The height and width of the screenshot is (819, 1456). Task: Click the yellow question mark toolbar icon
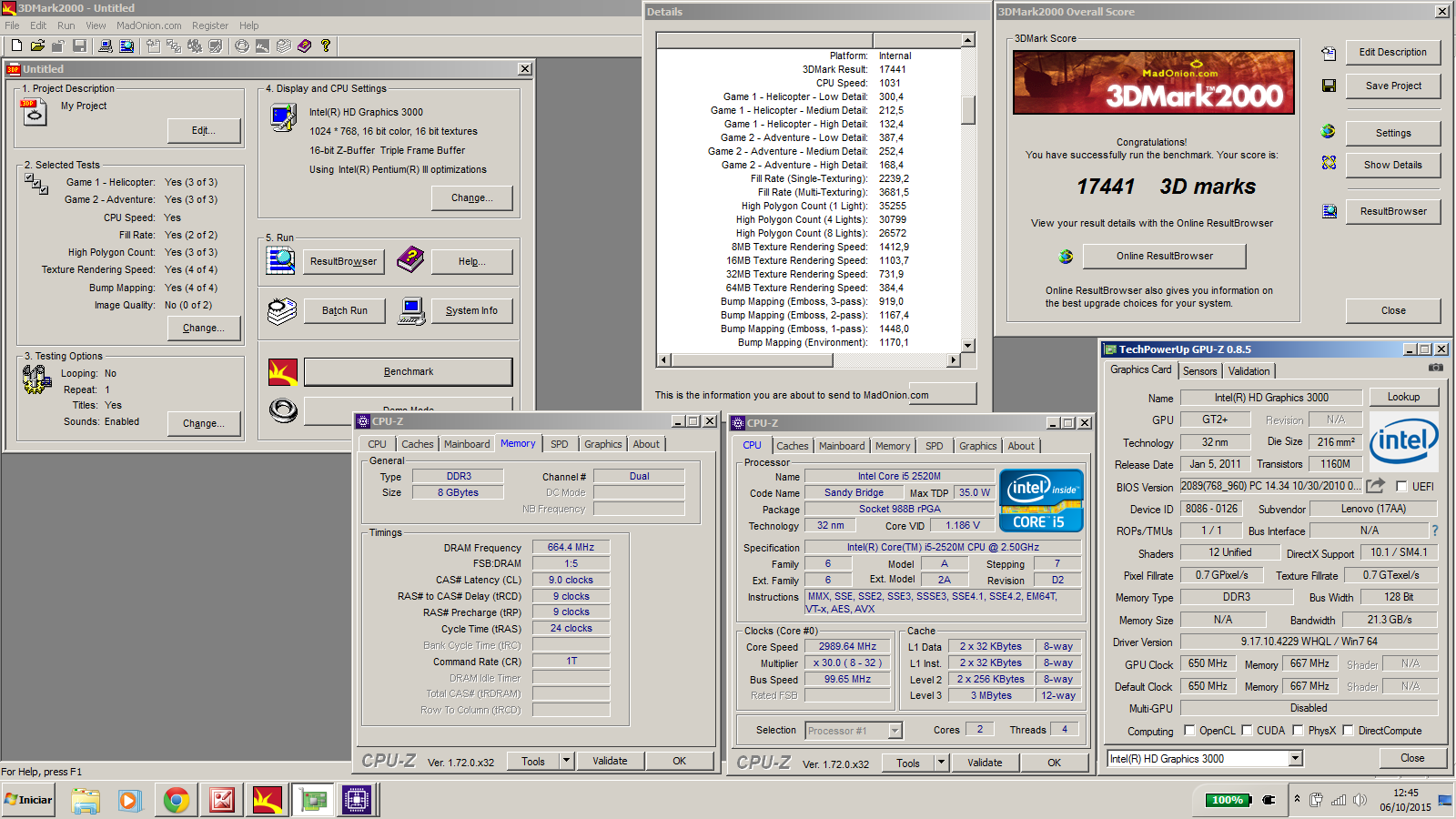click(x=325, y=45)
